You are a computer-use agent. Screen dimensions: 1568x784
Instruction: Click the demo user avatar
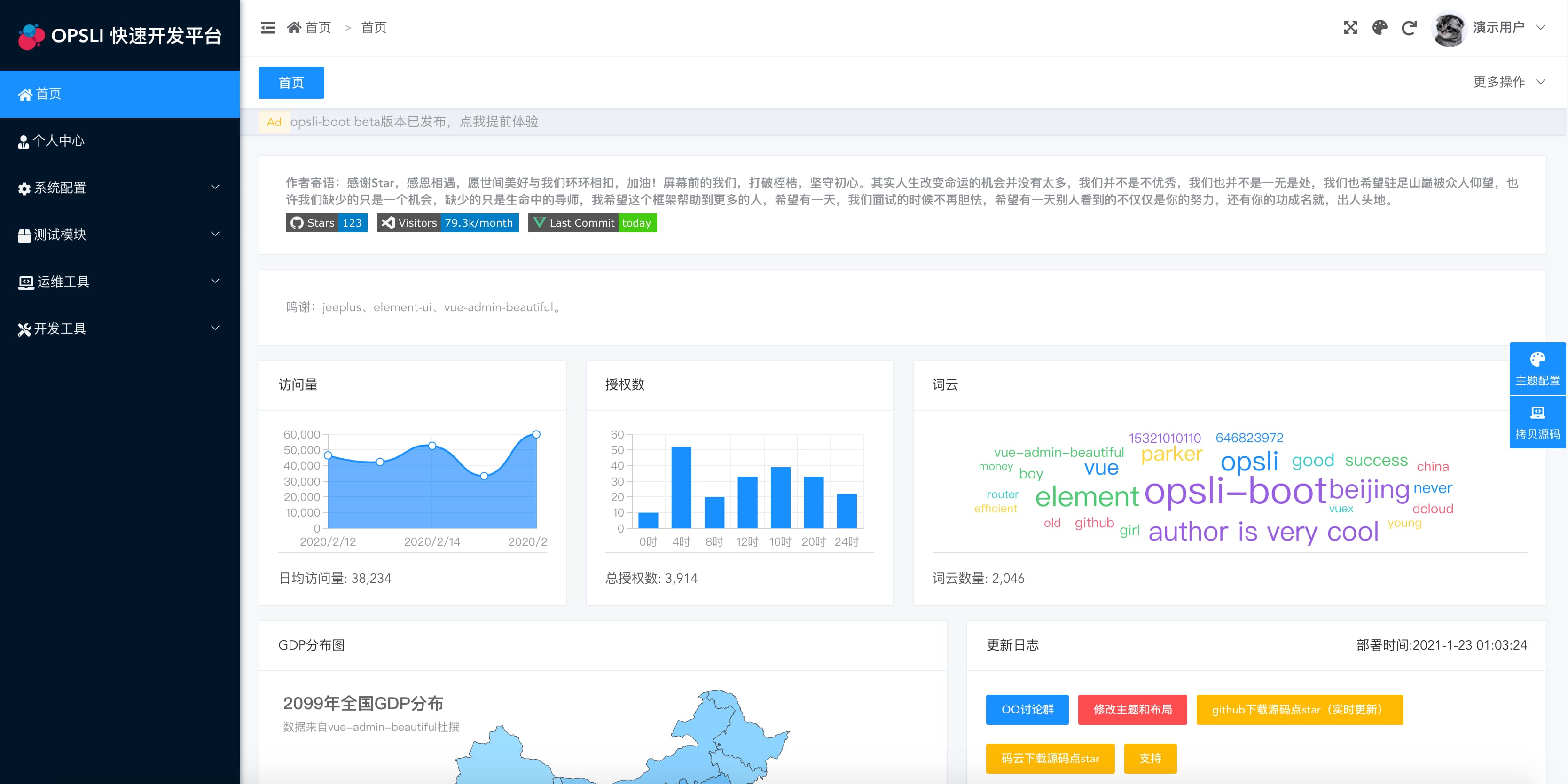(x=1449, y=28)
